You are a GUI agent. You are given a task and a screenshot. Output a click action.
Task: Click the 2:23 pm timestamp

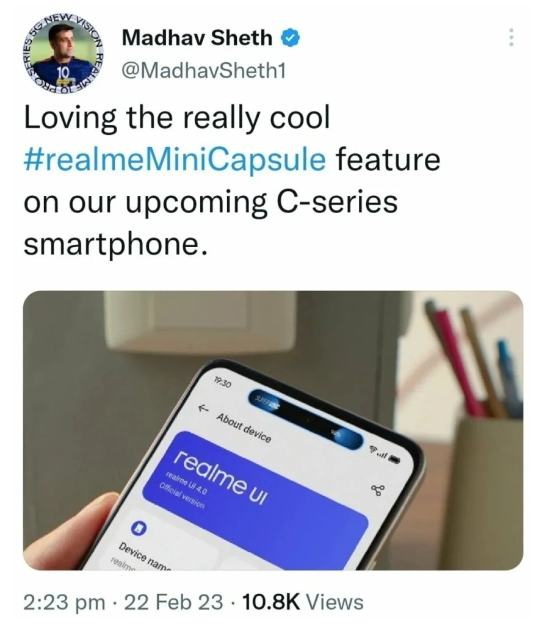click(x=64, y=601)
